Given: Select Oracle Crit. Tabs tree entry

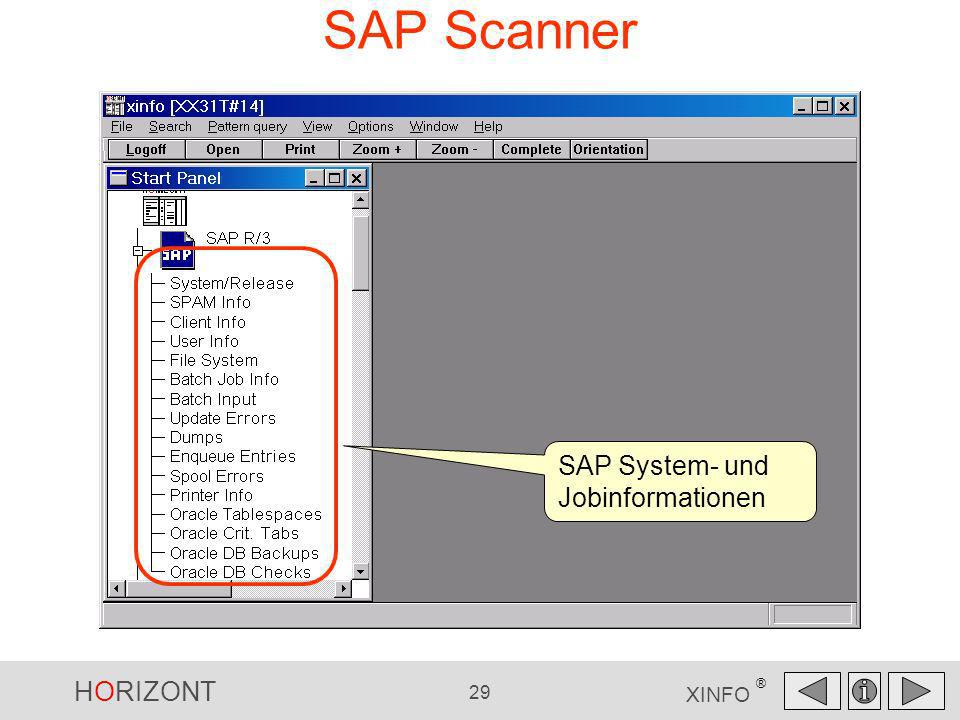Looking at the screenshot, I should [234, 533].
